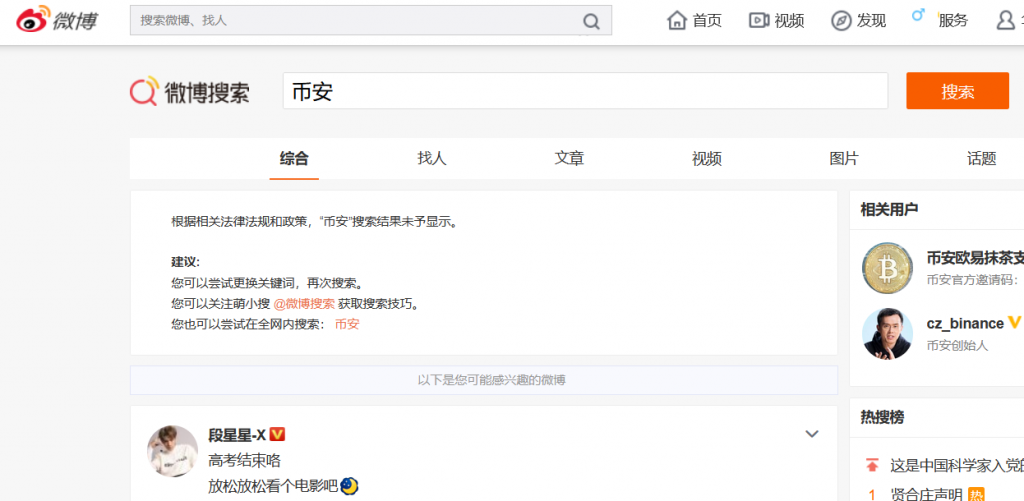This screenshot has height=501, width=1024.
Task: Switch to the 文章 tab
Action: pos(569,158)
